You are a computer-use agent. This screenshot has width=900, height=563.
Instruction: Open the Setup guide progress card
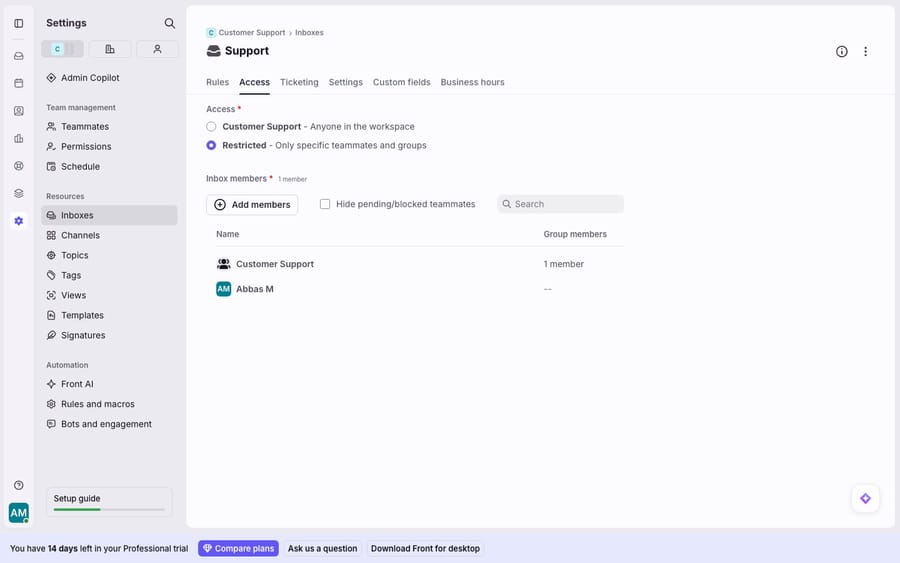point(109,502)
